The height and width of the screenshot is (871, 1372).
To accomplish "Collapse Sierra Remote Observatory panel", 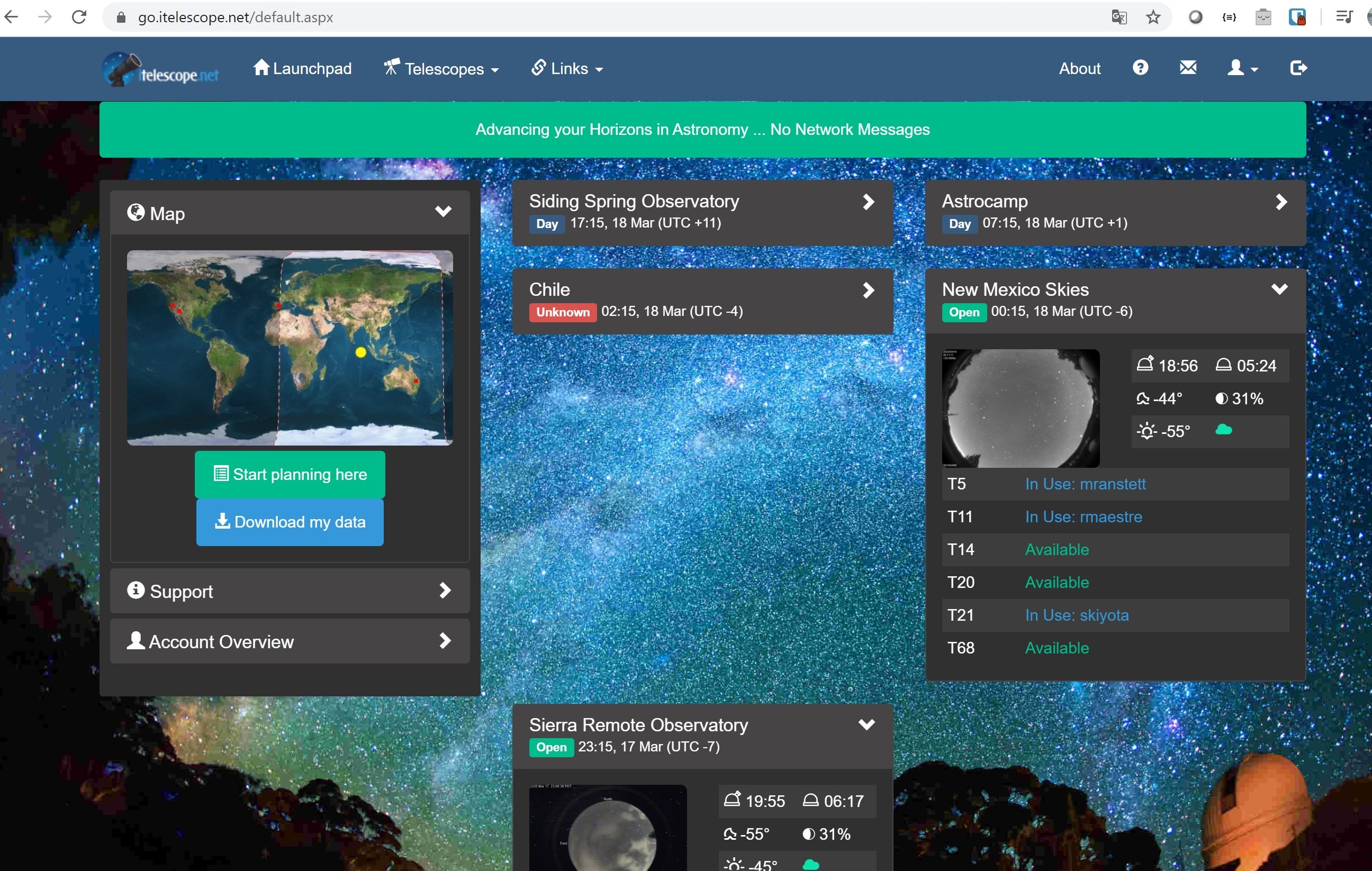I will point(866,724).
